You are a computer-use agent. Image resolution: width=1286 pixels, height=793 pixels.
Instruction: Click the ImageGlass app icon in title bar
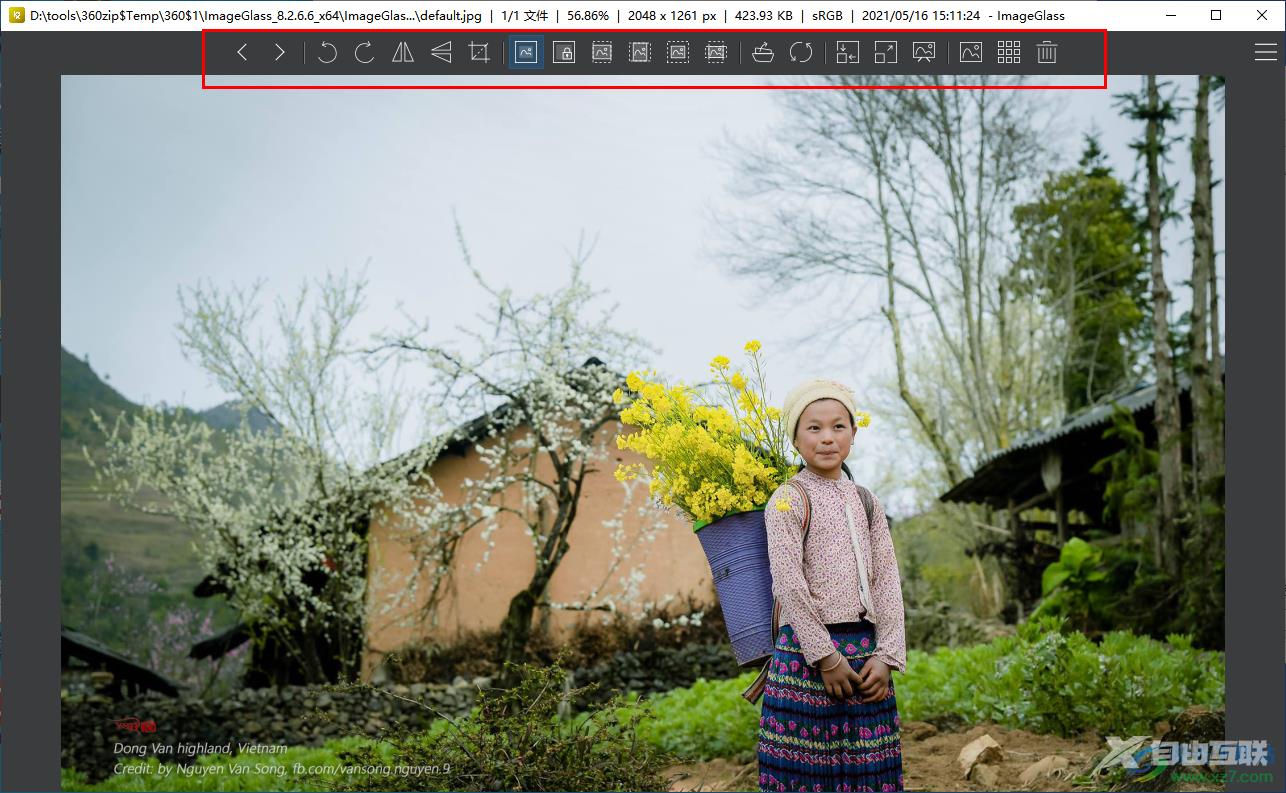tap(16, 15)
